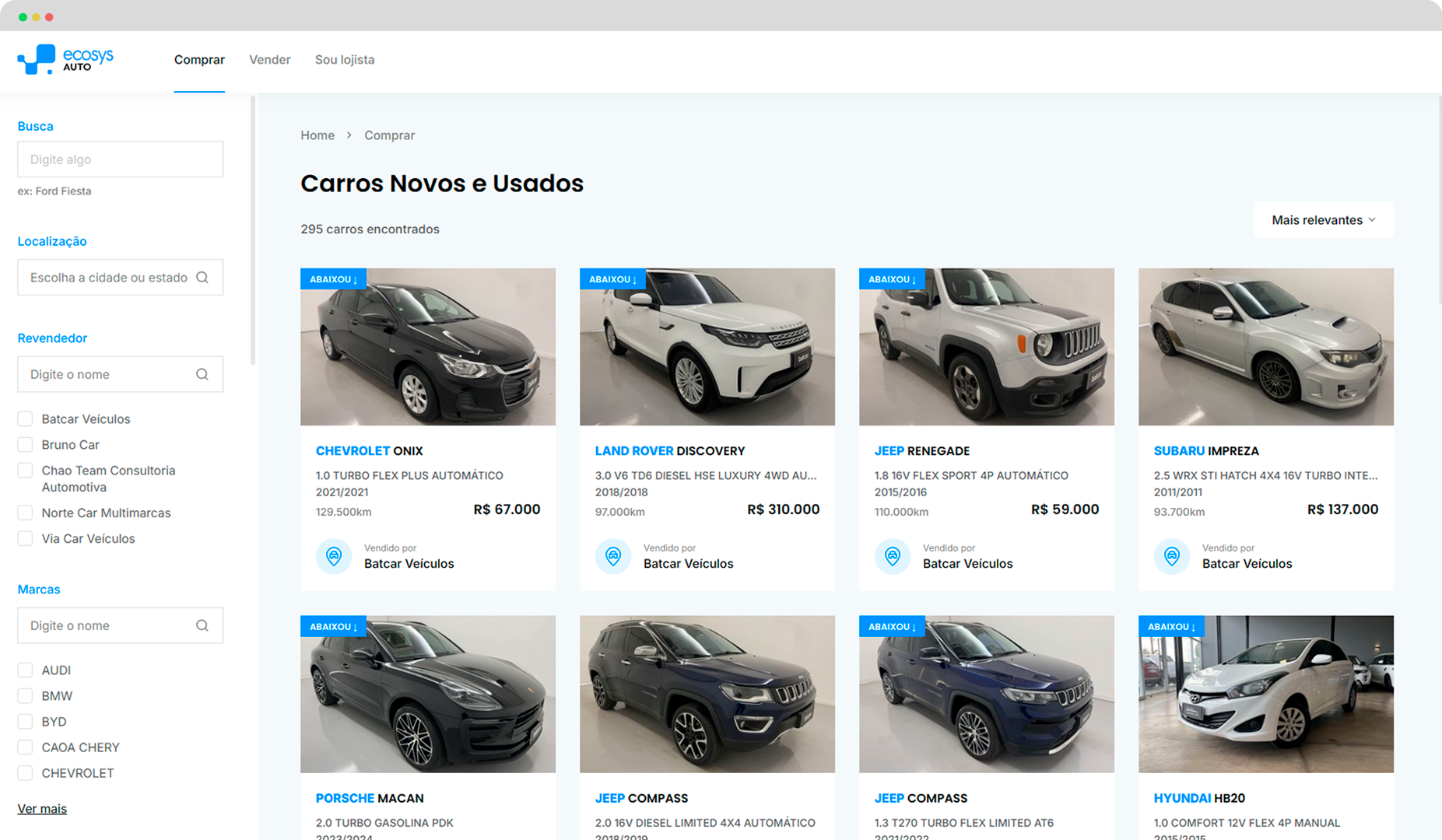Viewport: 1442px width, 840px height.
Task: Open the Porsche Macan listing title
Action: [x=370, y=798]
